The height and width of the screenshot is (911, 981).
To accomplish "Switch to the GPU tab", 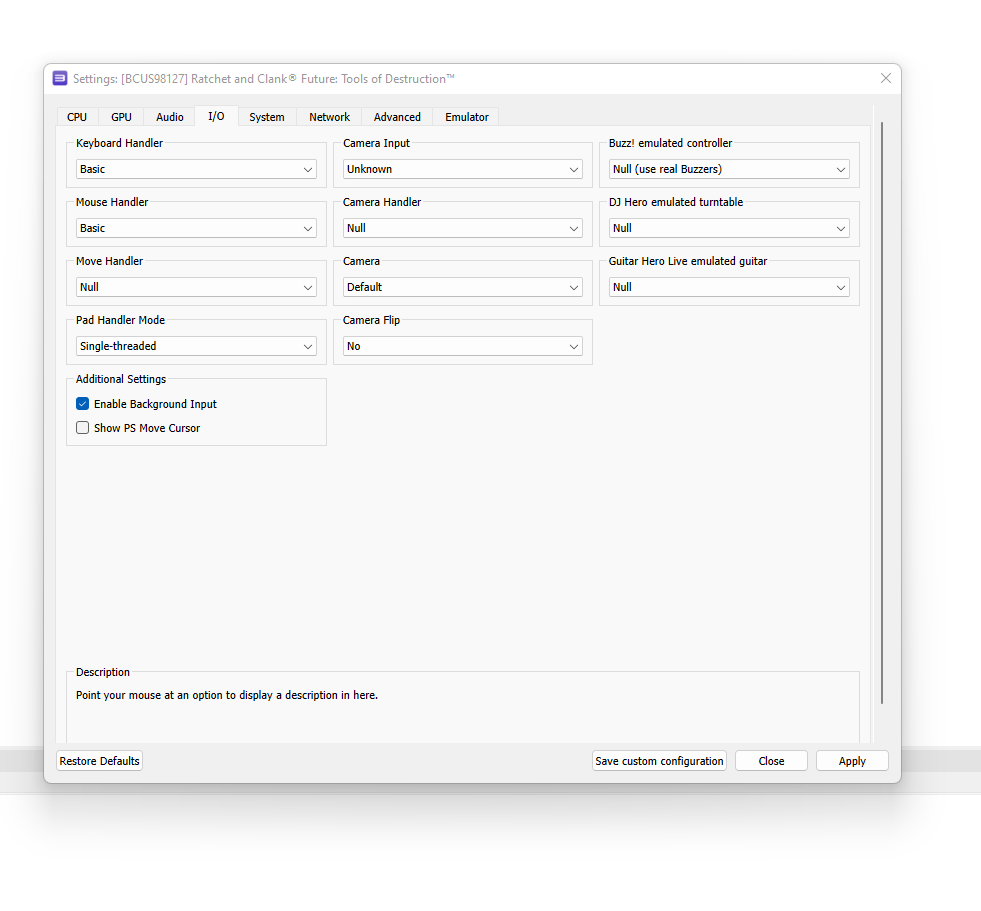I will [121, 116].
